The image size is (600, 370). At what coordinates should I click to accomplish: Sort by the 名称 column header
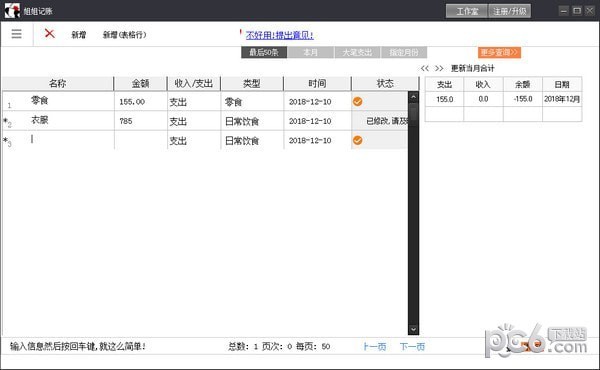(58, 83)
